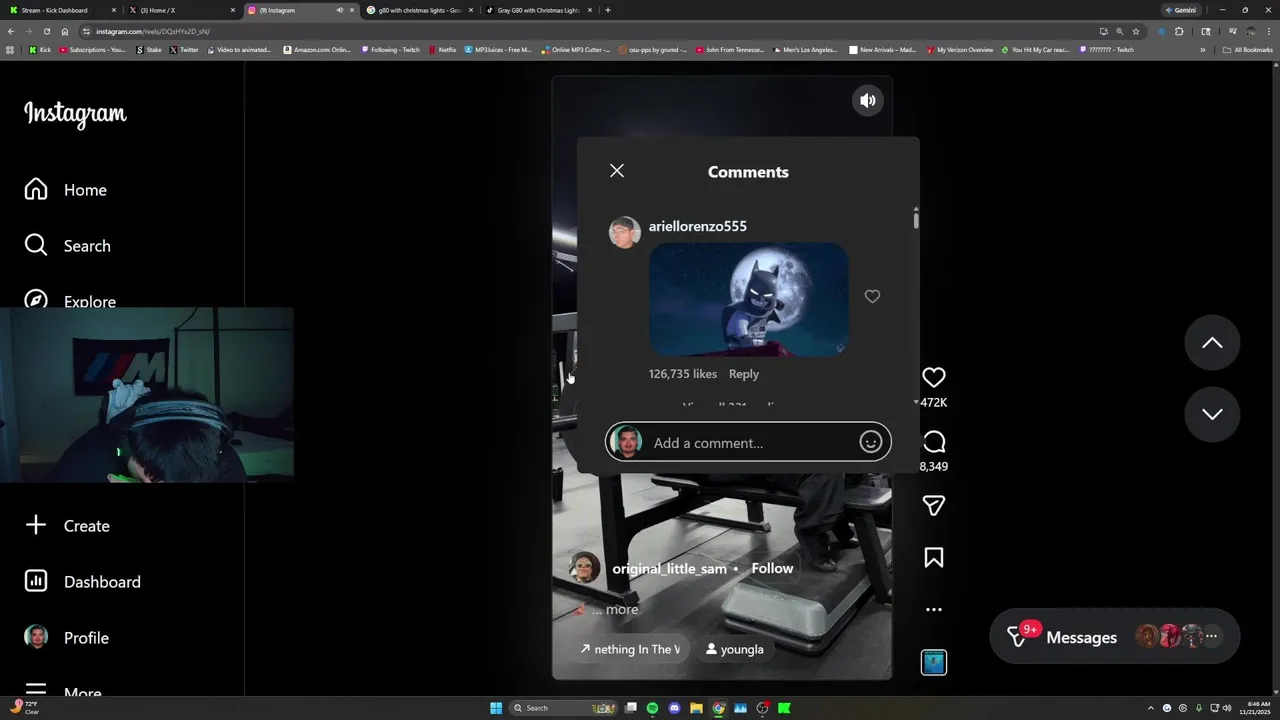
Task: Go to next reel with down chevron
Action: click(x=1212, y=414)
